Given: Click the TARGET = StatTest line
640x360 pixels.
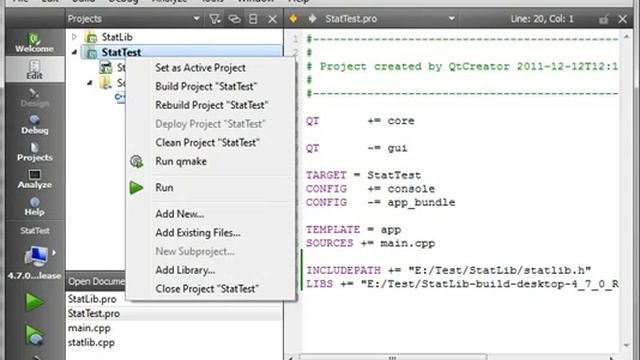Looking at the screenshot, I should pyautogui.click(x=363, y=176).
